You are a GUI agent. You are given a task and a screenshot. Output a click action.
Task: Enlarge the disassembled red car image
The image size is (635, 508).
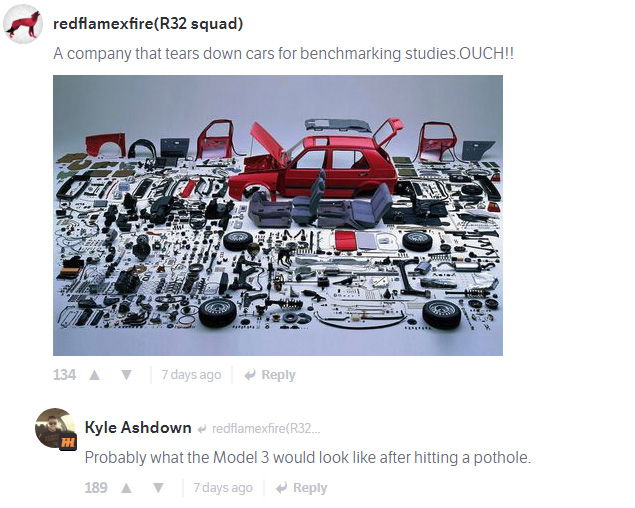tap(278, 216)
